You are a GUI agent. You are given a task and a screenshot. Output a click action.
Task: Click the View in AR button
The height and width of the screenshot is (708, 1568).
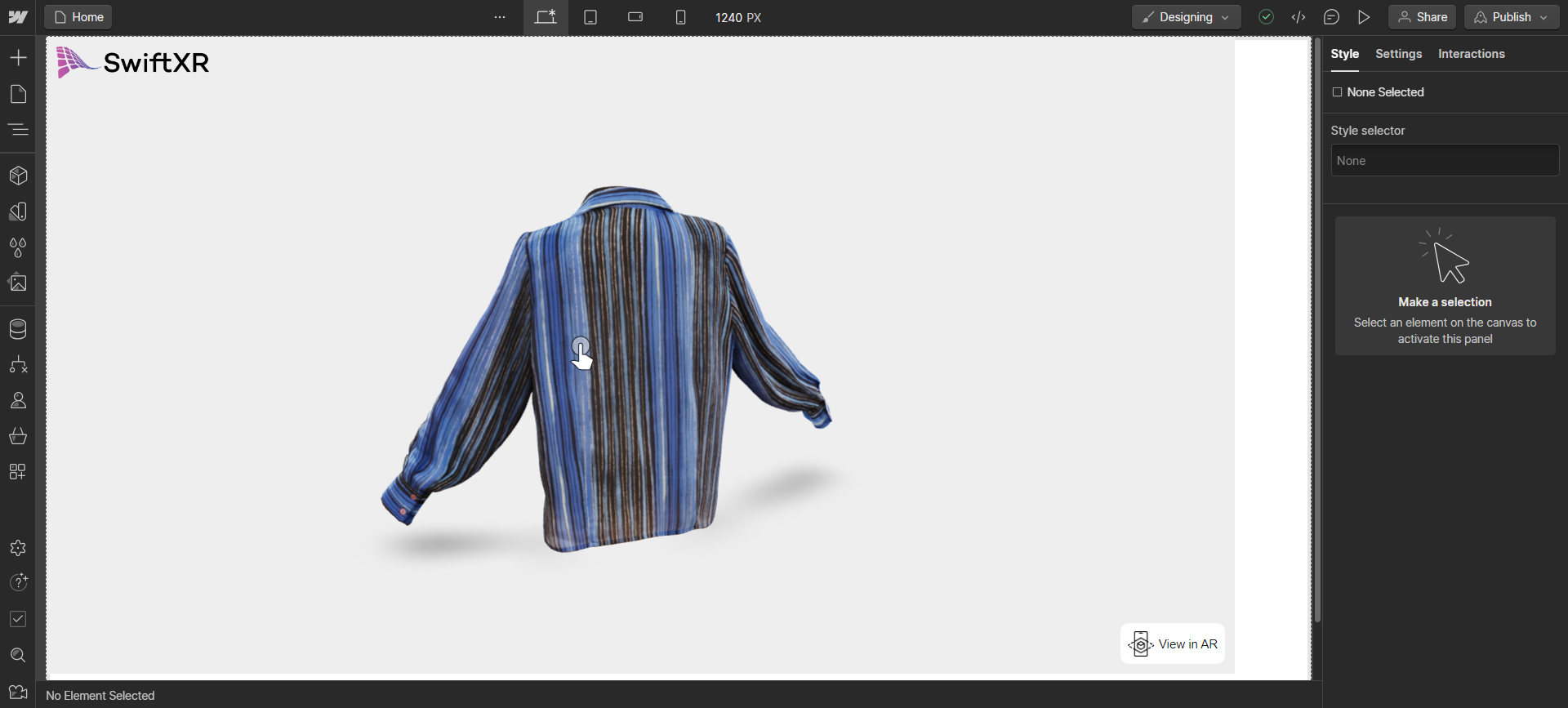(x=1173, y=644)
